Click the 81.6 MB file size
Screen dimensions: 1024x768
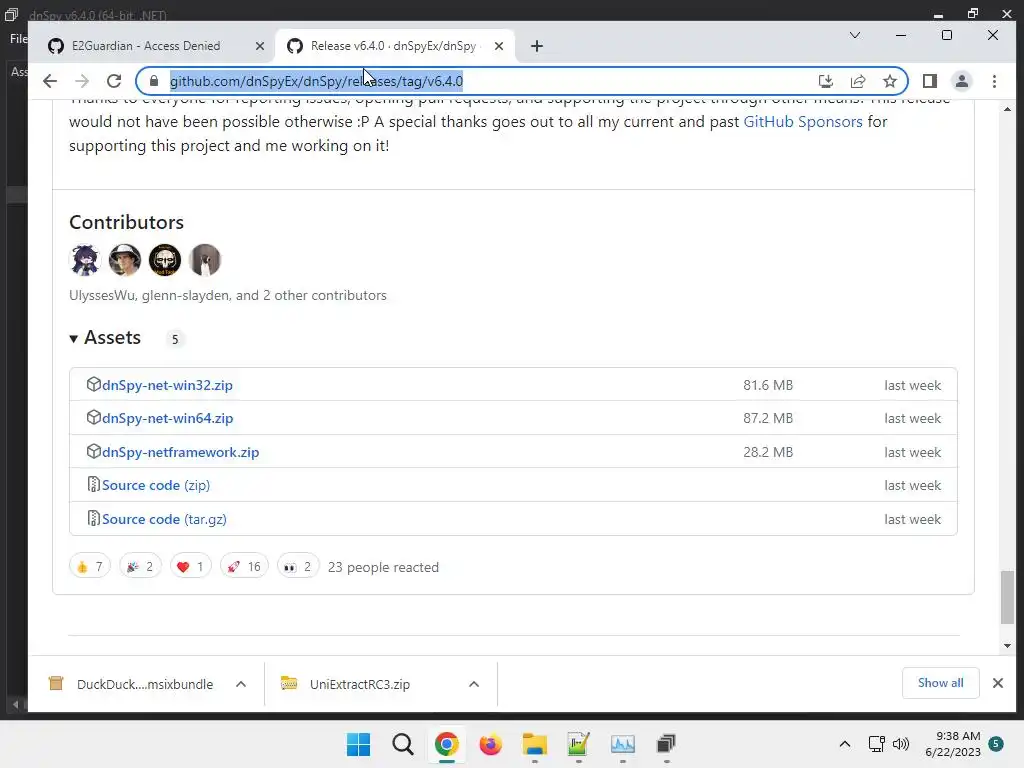(x=768, y=385)
